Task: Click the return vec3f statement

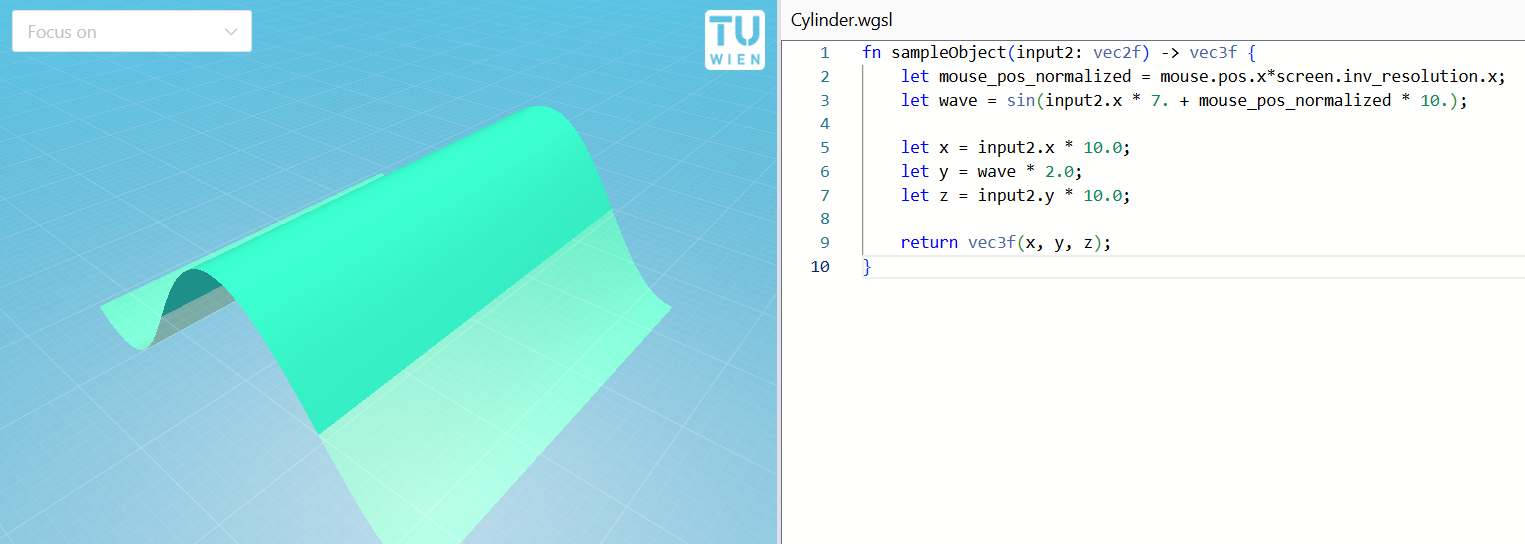Action: click(1006, 242)
